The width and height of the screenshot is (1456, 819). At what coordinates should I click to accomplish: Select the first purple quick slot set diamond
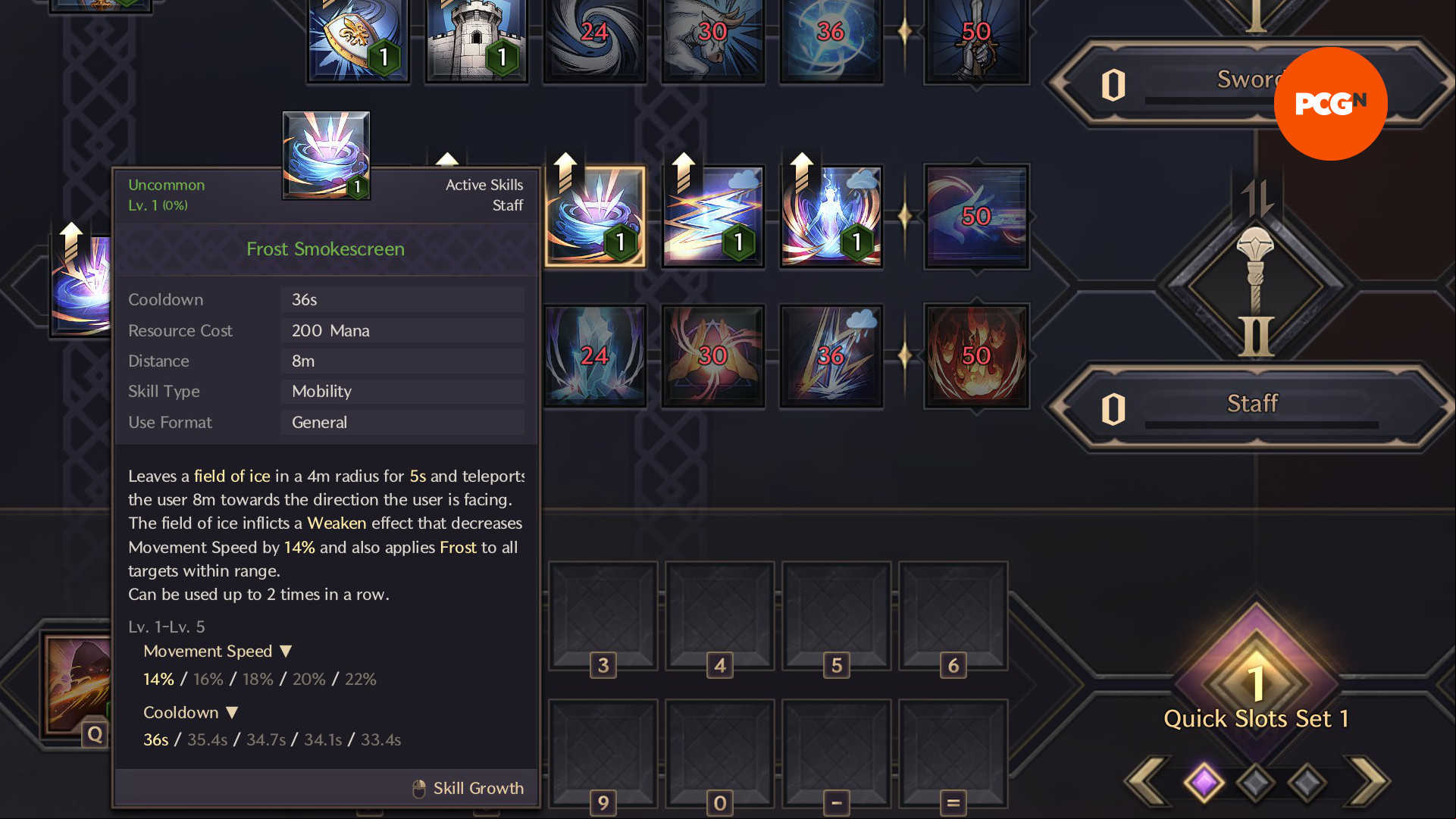(1204, 782)
